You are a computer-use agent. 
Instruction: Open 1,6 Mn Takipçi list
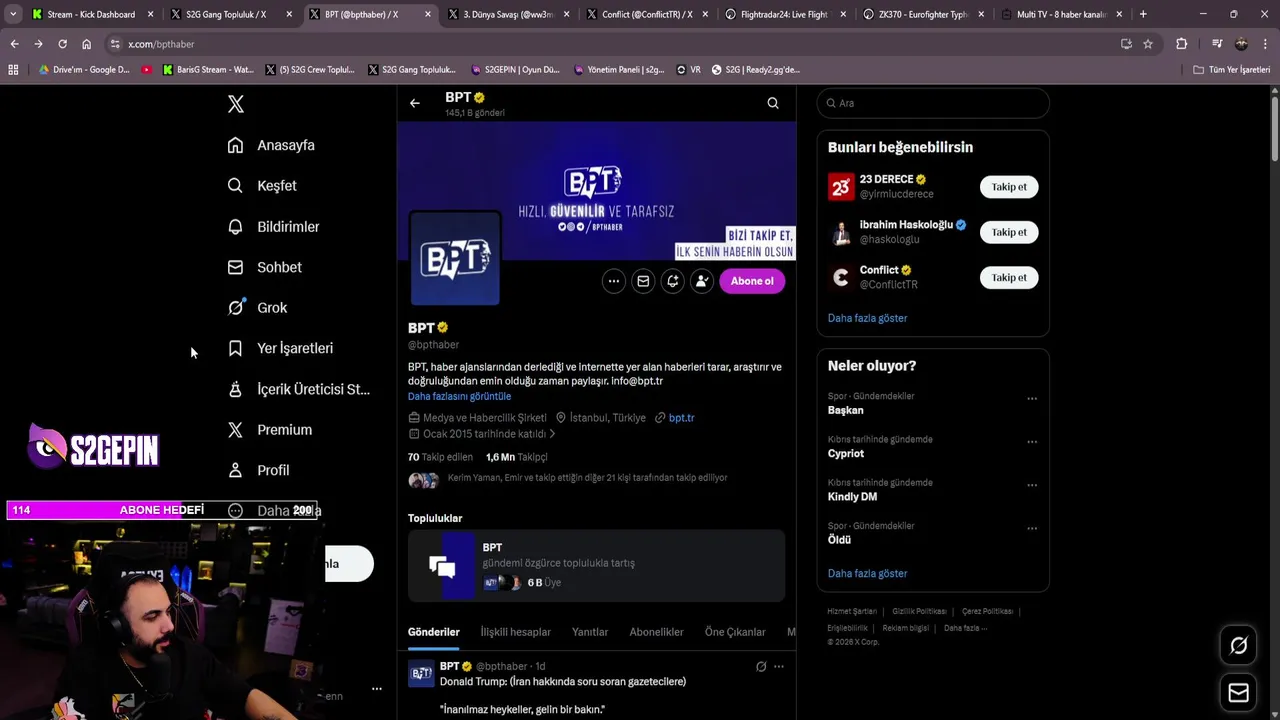(x=516, y=457)
